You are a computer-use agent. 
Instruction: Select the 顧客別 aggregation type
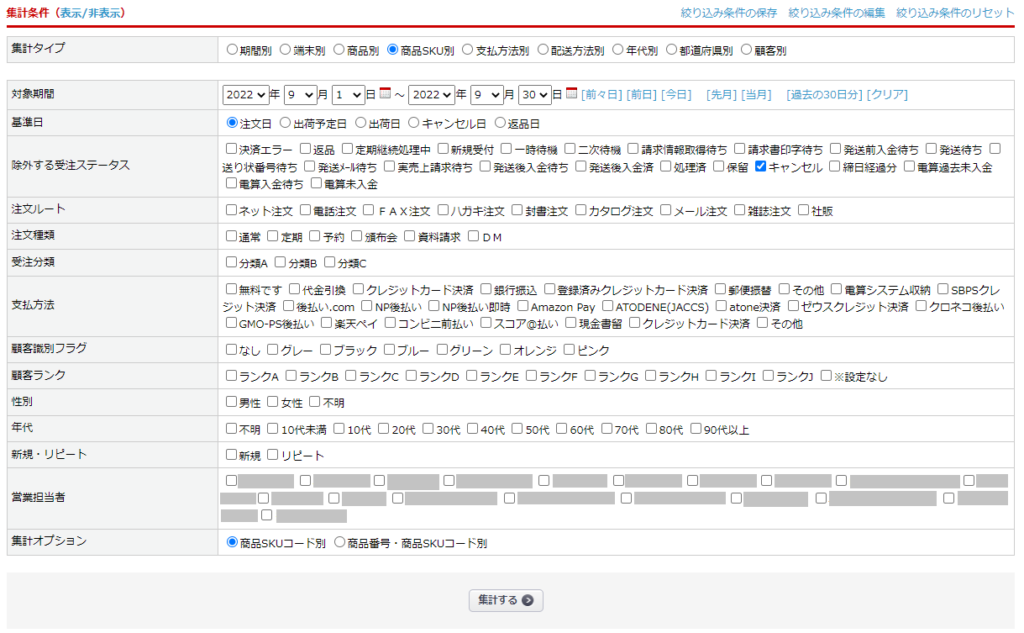point(746,48)
